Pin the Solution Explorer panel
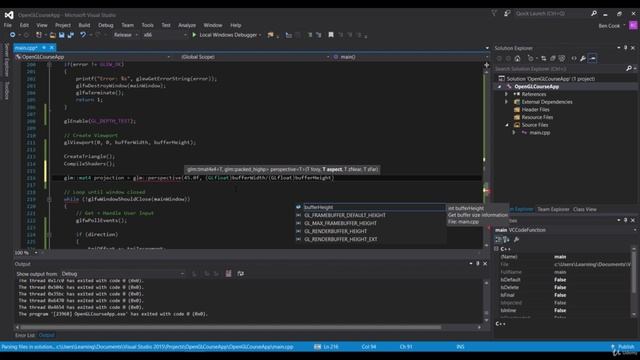The height and width of the screenshot is (360, 640). coord(626,48)
